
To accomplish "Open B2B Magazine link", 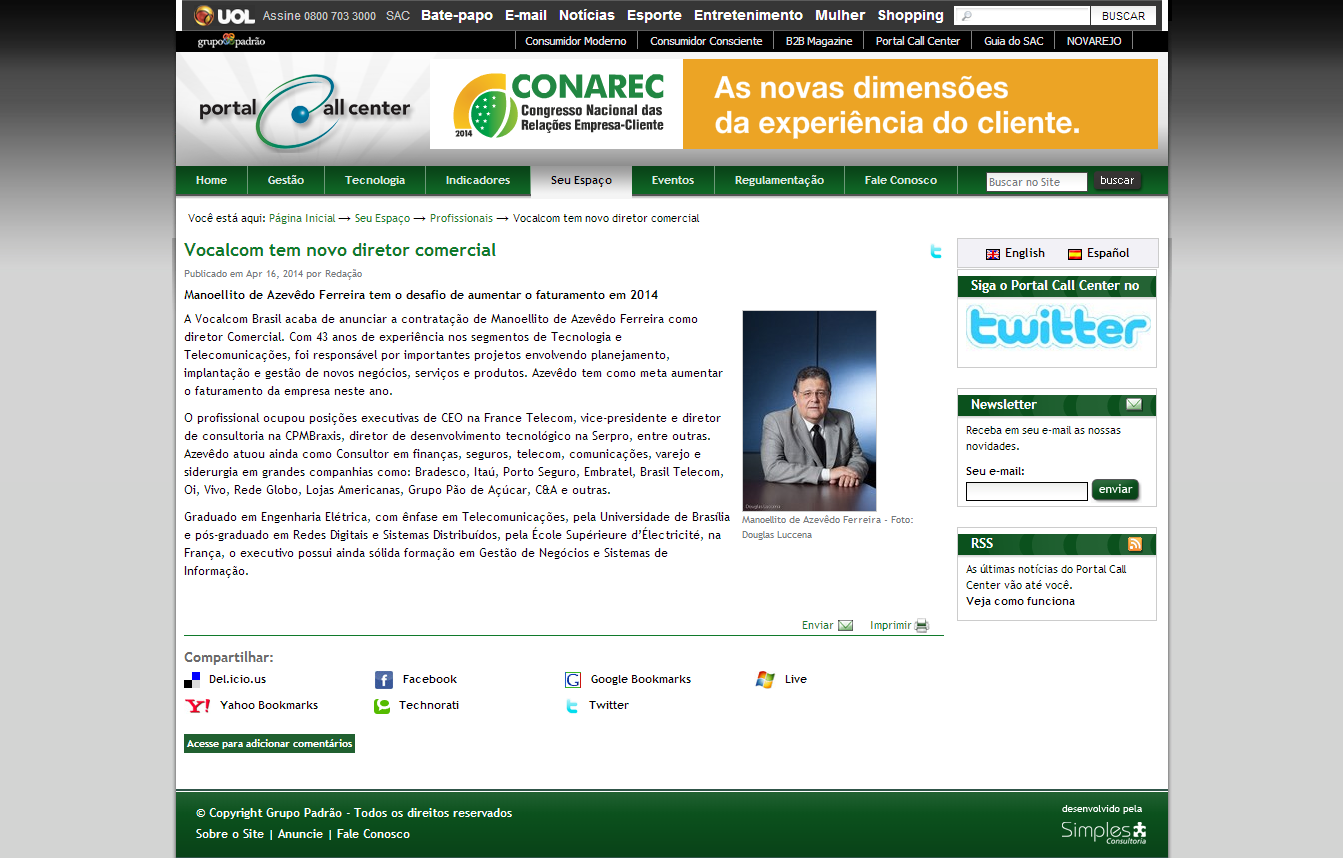I will [x=819, y=41].
